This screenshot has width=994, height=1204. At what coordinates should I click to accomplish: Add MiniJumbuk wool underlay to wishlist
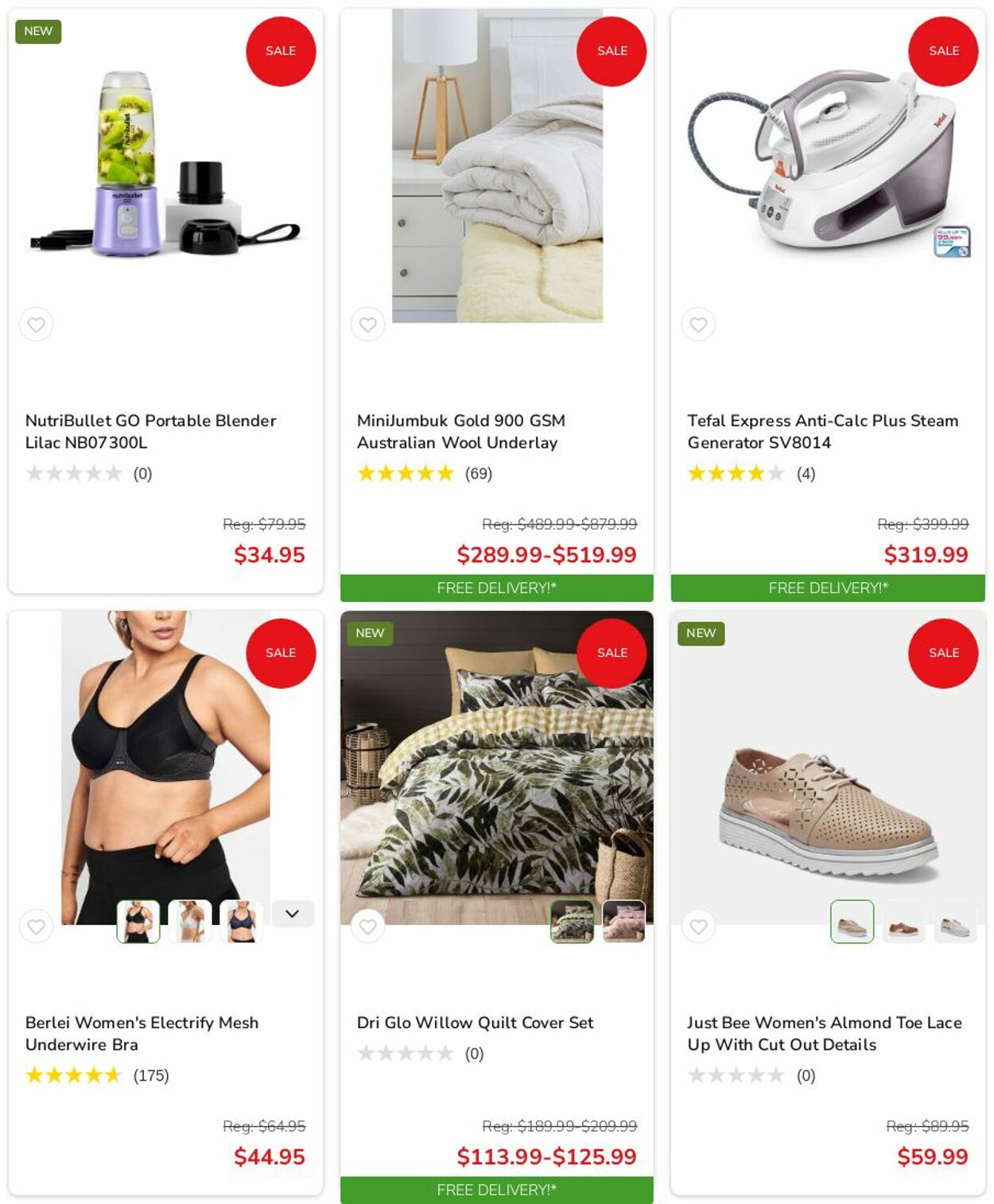click(x=367, y=324)
